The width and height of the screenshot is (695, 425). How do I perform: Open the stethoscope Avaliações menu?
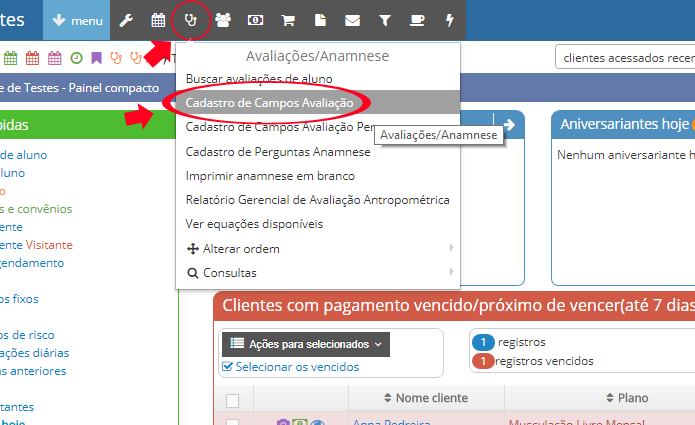pos(191,20)
